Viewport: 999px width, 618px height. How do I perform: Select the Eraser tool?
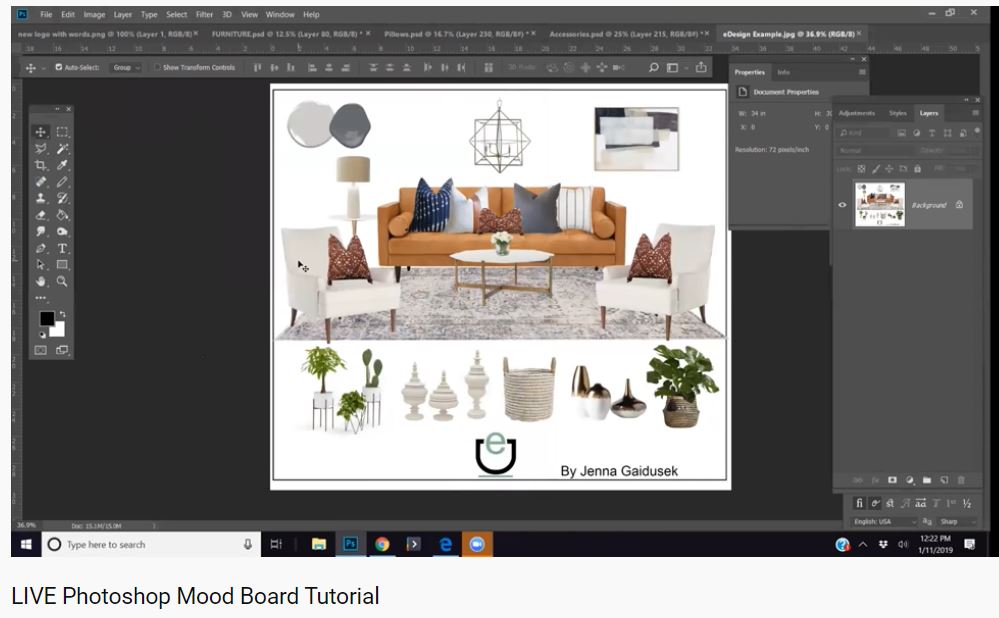click(41, 215)
